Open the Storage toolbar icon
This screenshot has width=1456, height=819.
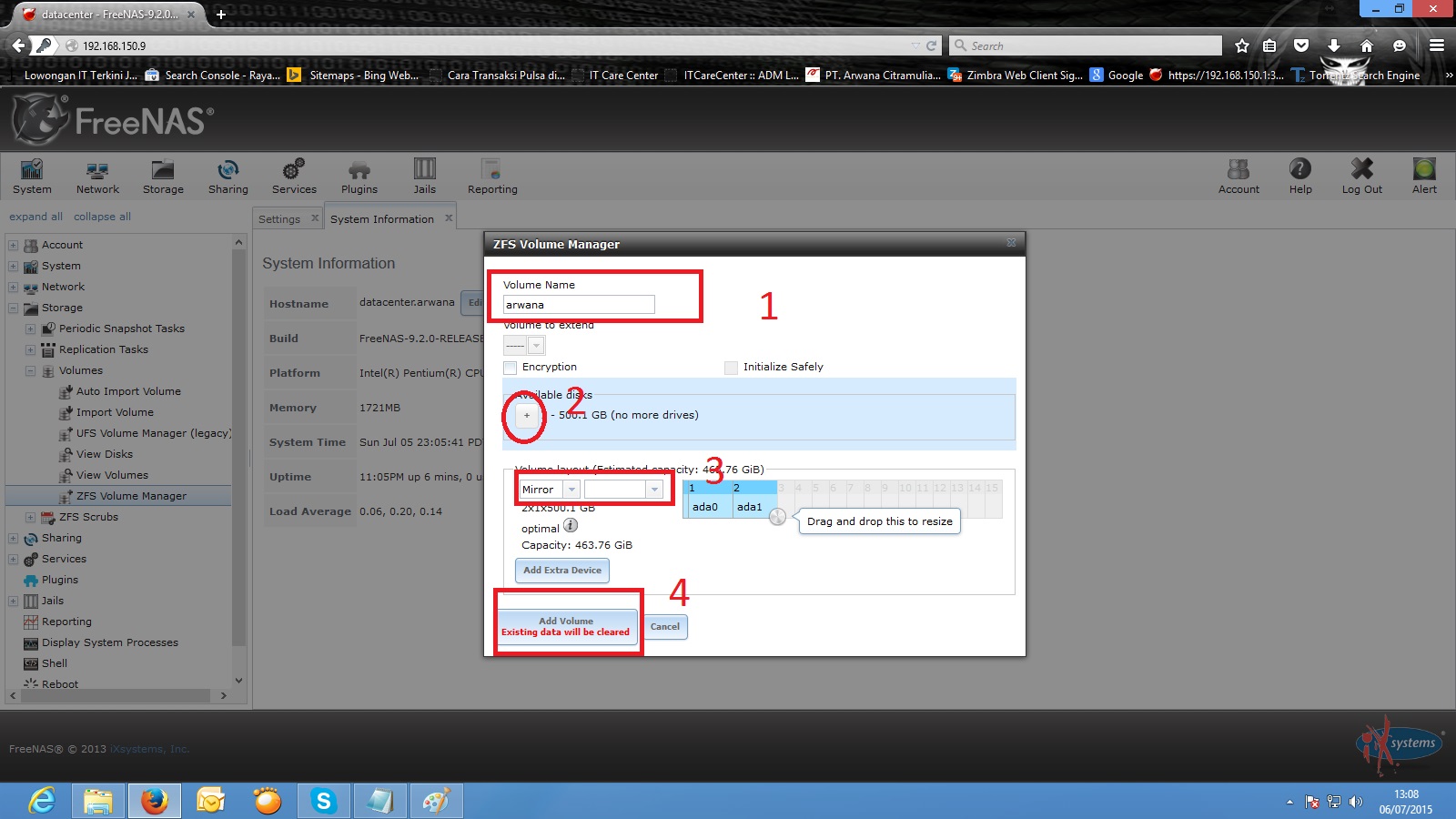[x=163, y=177]
